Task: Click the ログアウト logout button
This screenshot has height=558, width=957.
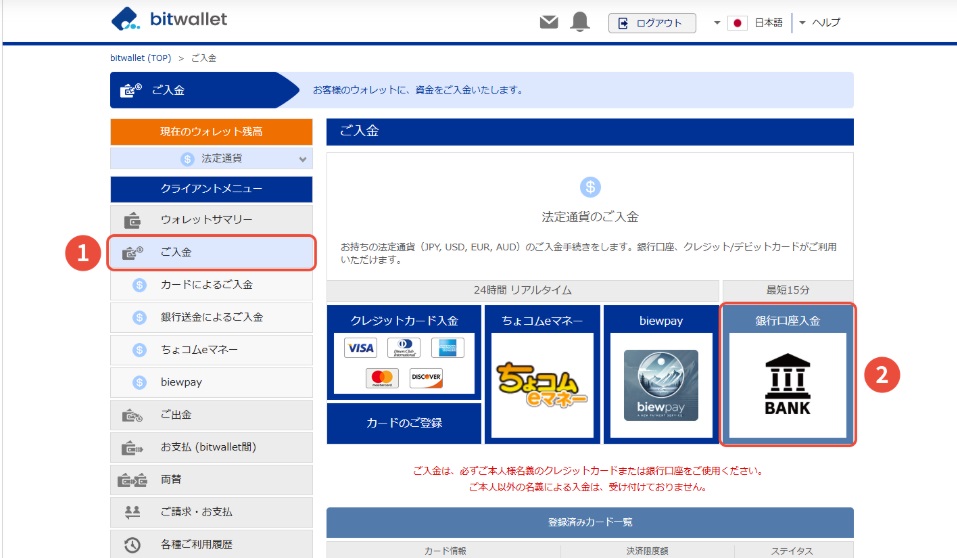Action: pyautogui.click(x=652, y=23)
